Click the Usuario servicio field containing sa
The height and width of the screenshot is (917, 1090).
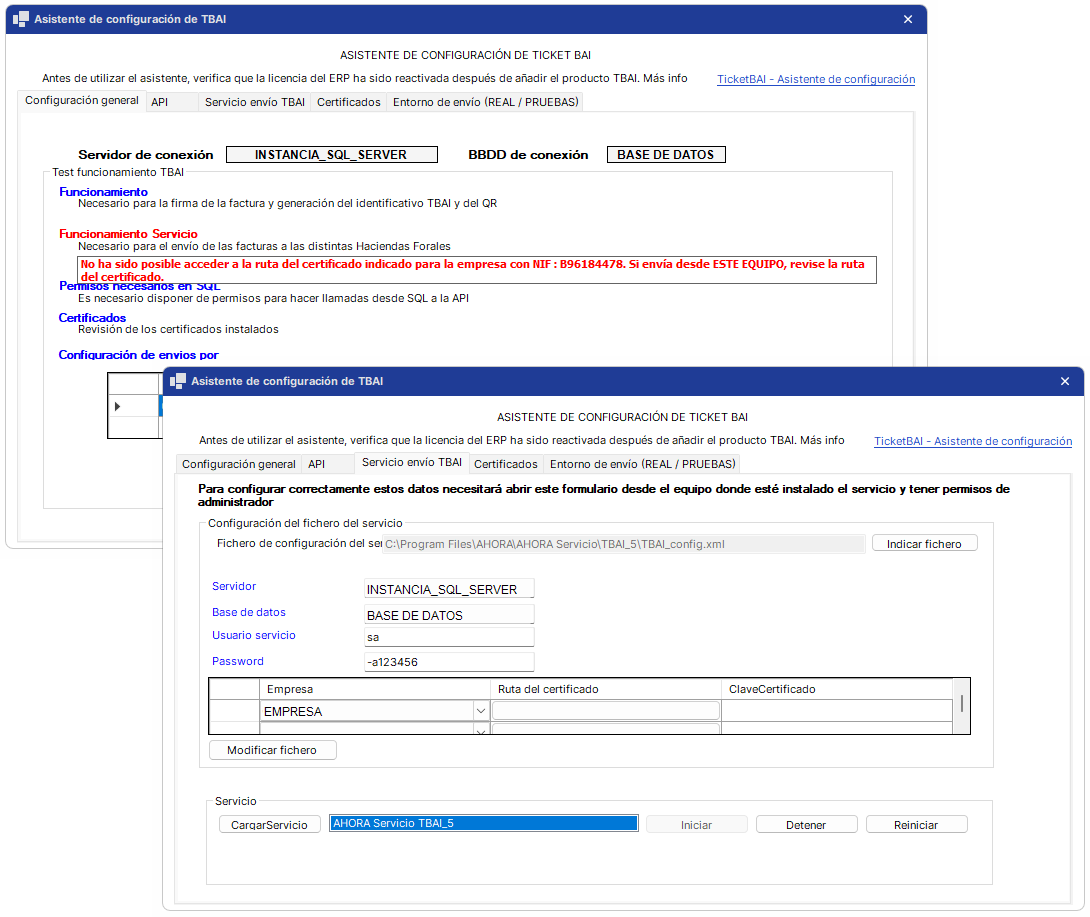coord(449,637)
